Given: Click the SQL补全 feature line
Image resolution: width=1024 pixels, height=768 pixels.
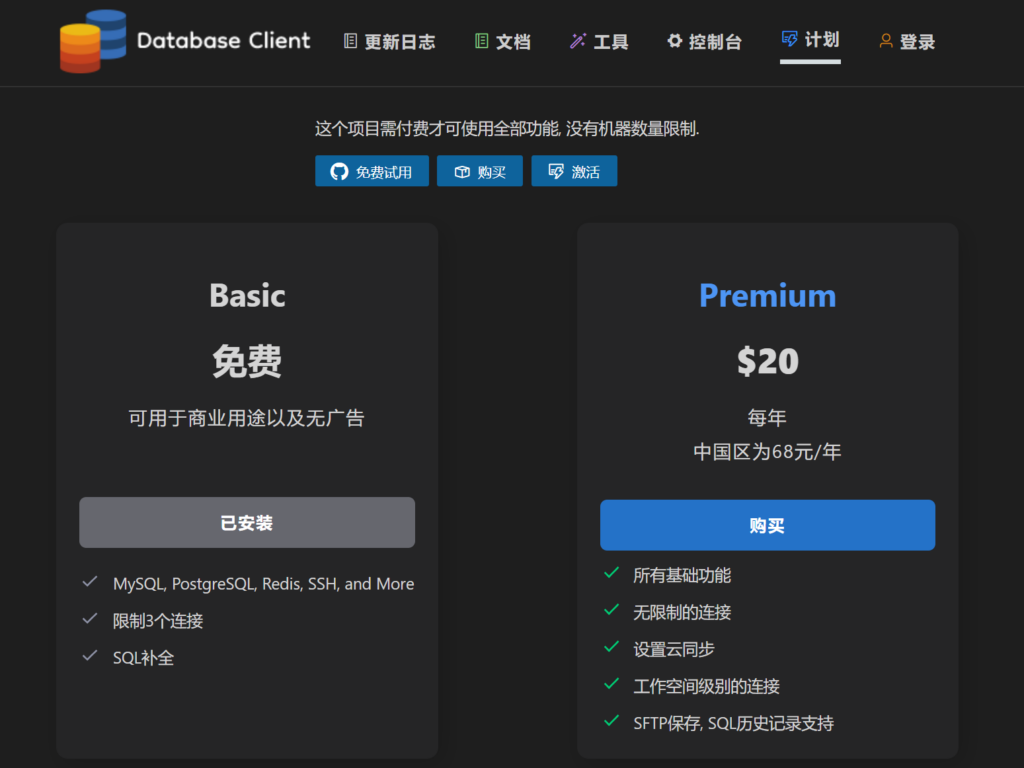Looking at the screenshot, I should point(144,658).
